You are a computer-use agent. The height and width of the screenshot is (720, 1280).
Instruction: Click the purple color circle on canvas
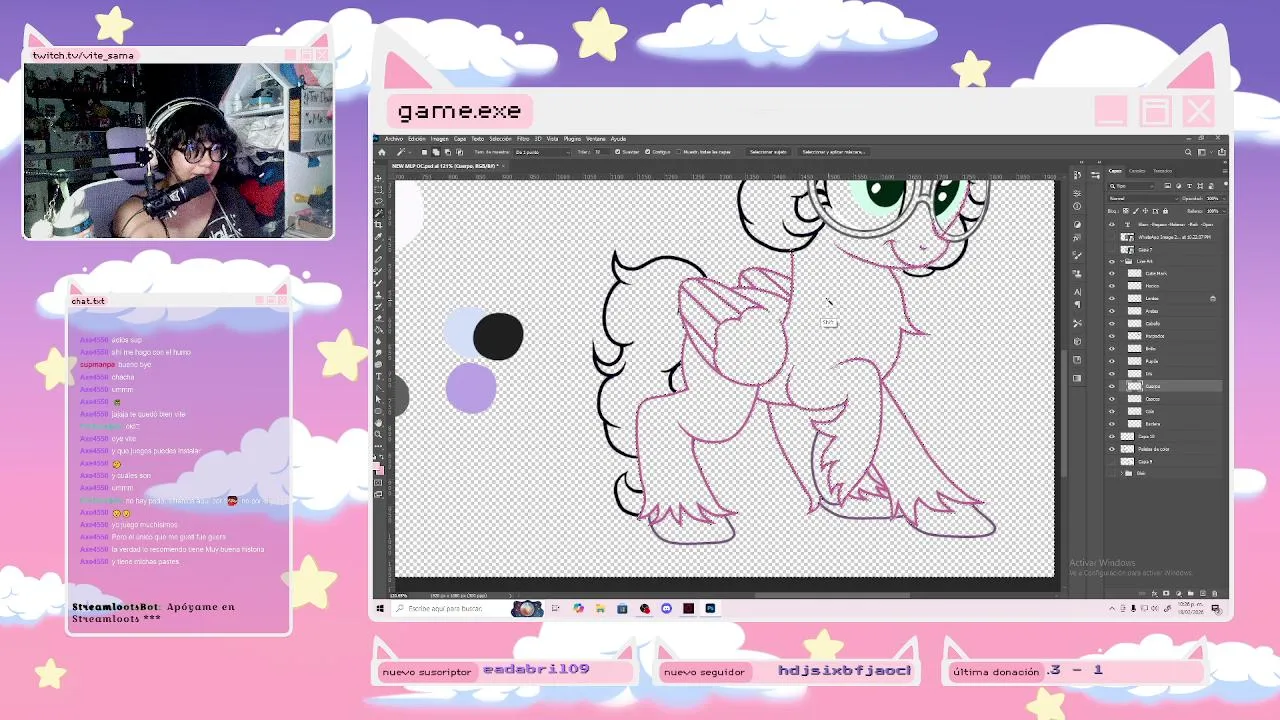[x=470, y=388]
